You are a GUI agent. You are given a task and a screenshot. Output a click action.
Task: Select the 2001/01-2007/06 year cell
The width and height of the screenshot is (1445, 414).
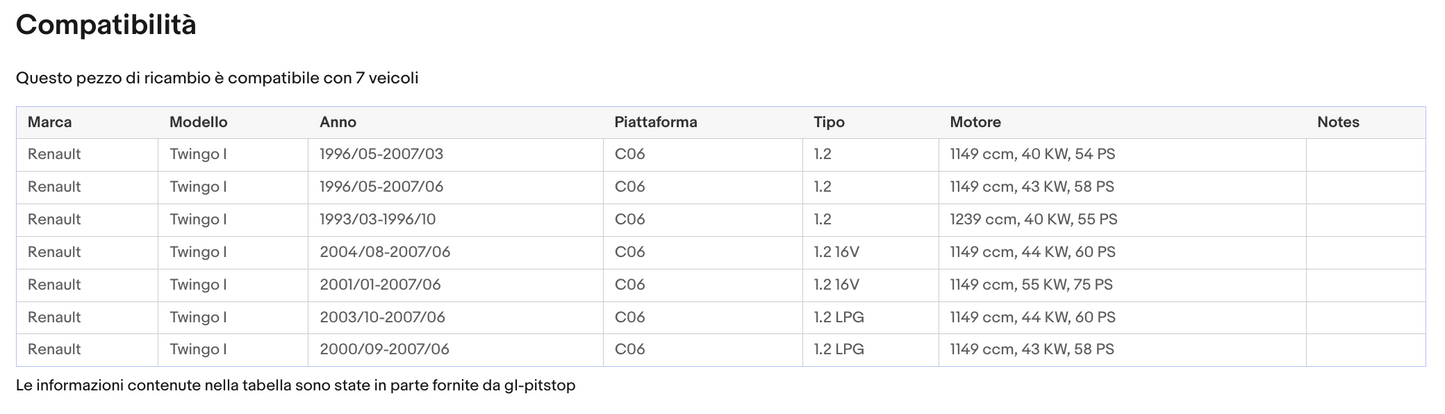click(x=380, y=284)
